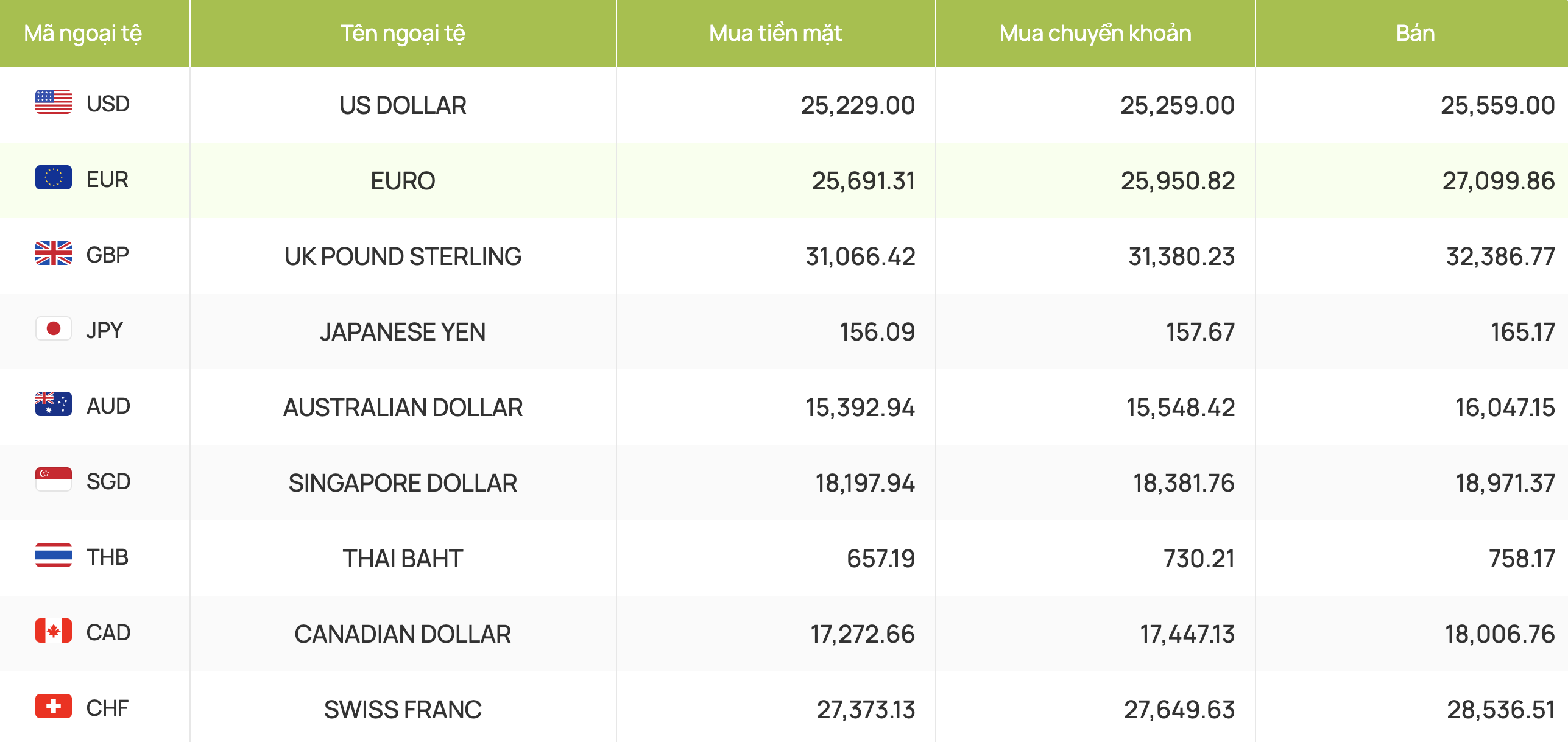Screen dimensions: 1568x742
Task: Click the Japan flag icon
Action: 54,329
